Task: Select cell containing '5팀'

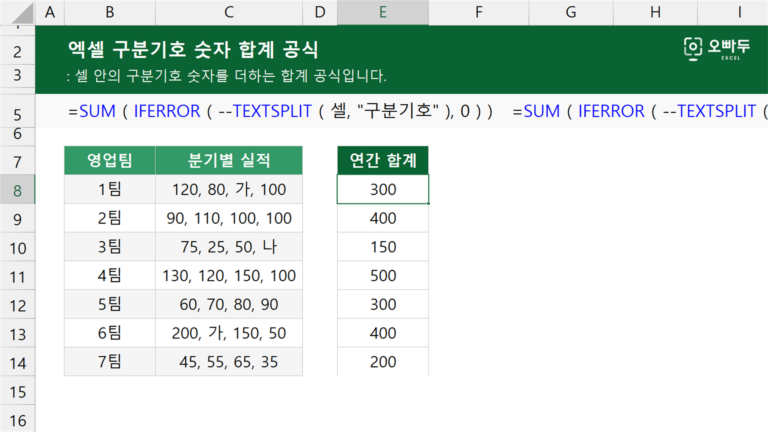Action: pos(110,304)
